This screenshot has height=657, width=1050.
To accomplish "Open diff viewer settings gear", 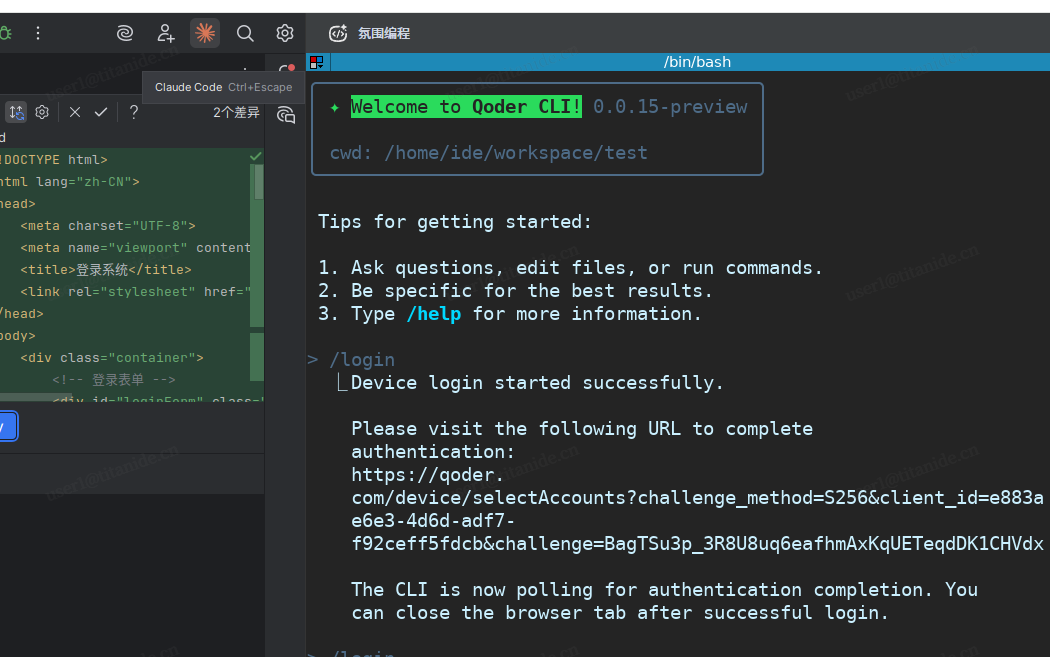I will click(x=42, y=112).
